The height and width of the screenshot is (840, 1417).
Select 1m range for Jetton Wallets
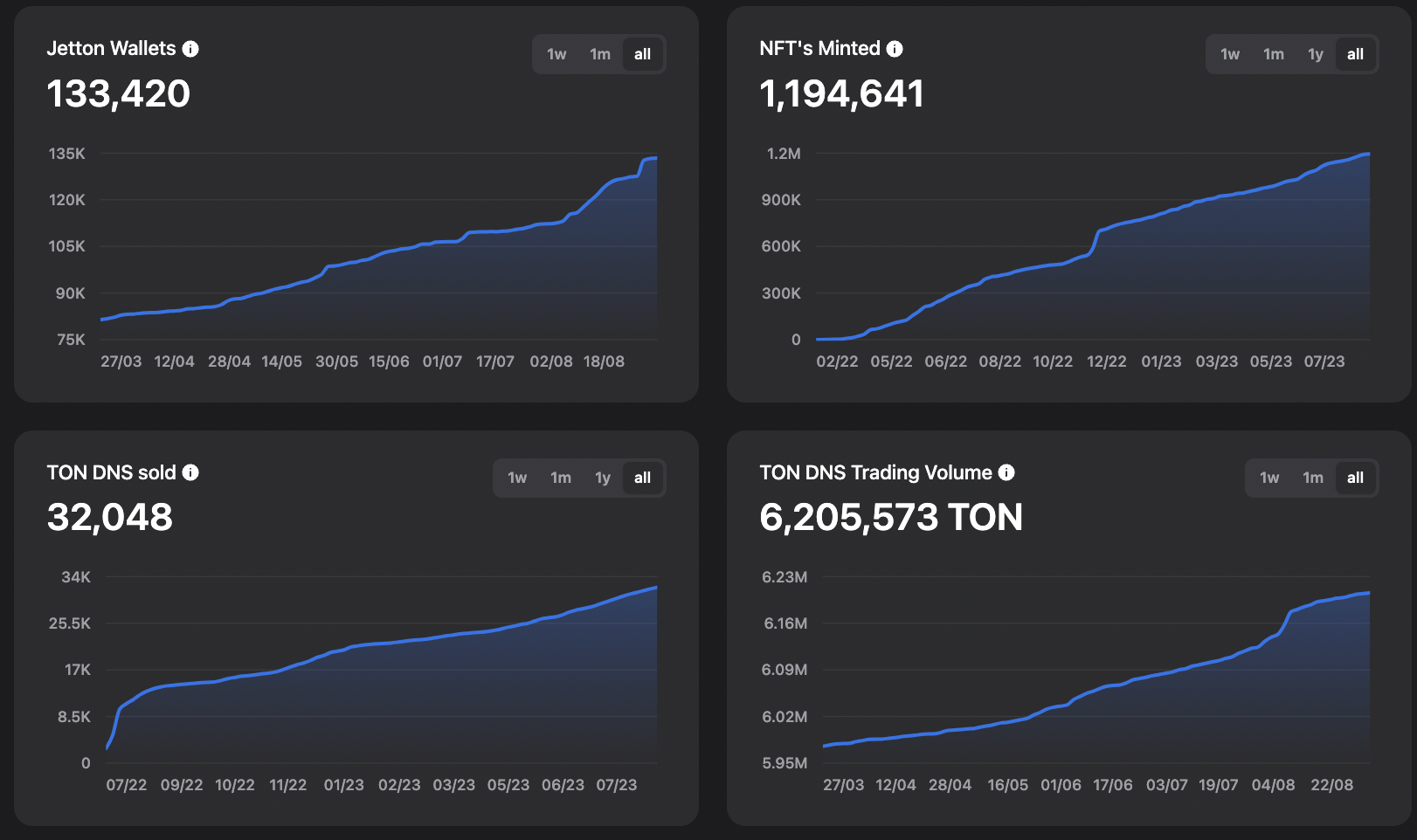click(x=600, y=54)
